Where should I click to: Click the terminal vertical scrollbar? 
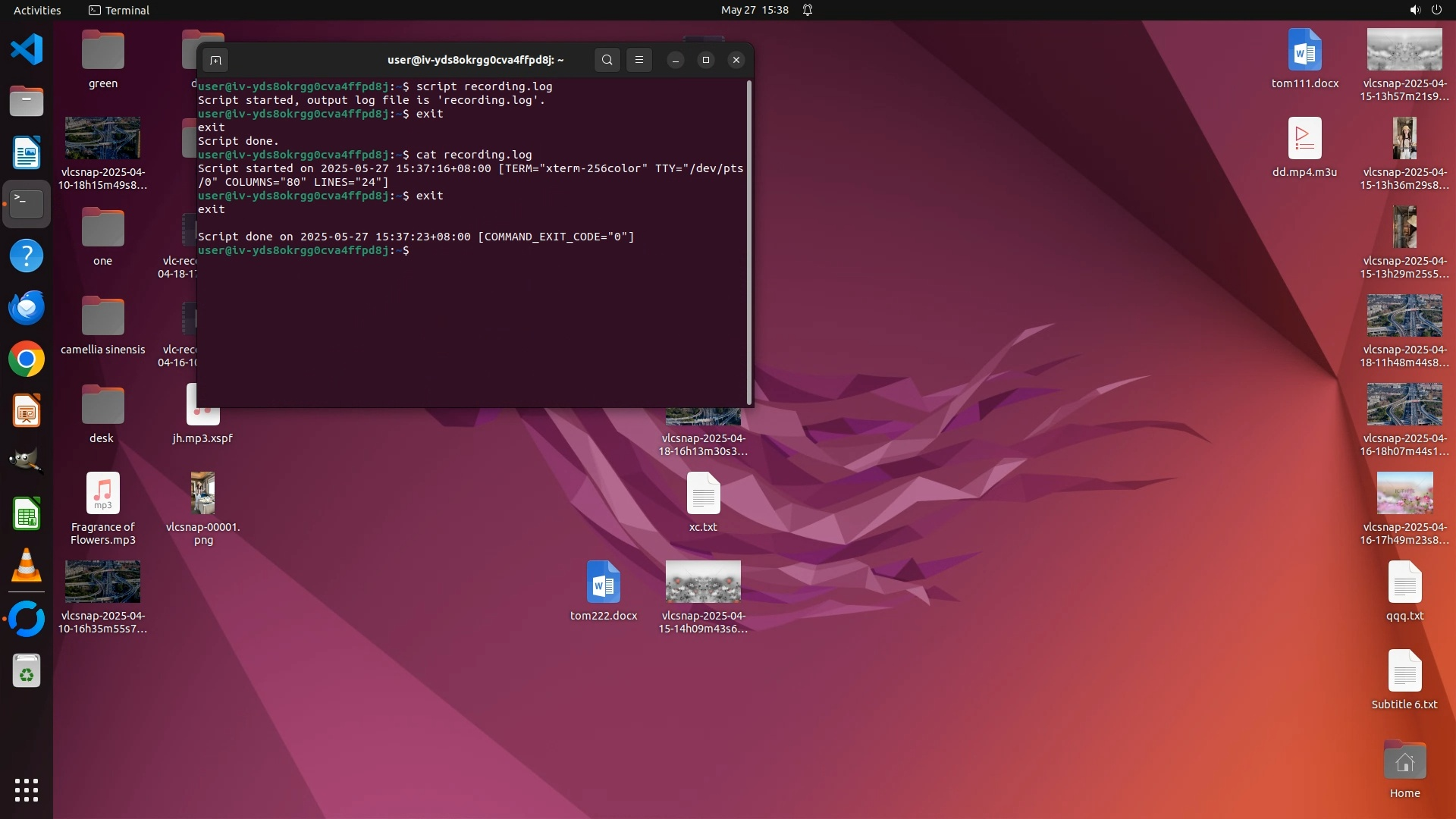(749, 243)
